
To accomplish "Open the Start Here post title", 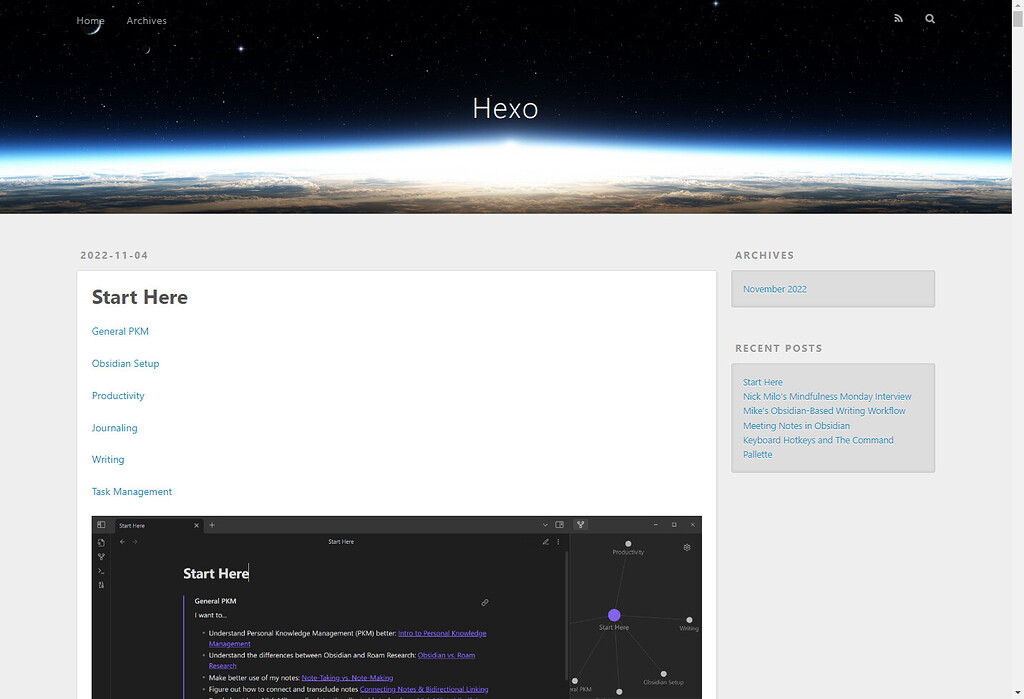I will coord(139,297).
